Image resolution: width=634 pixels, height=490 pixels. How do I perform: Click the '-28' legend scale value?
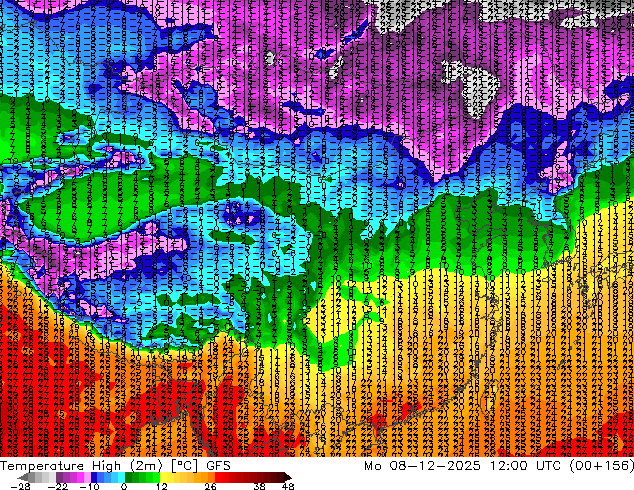tap(20, 486)
